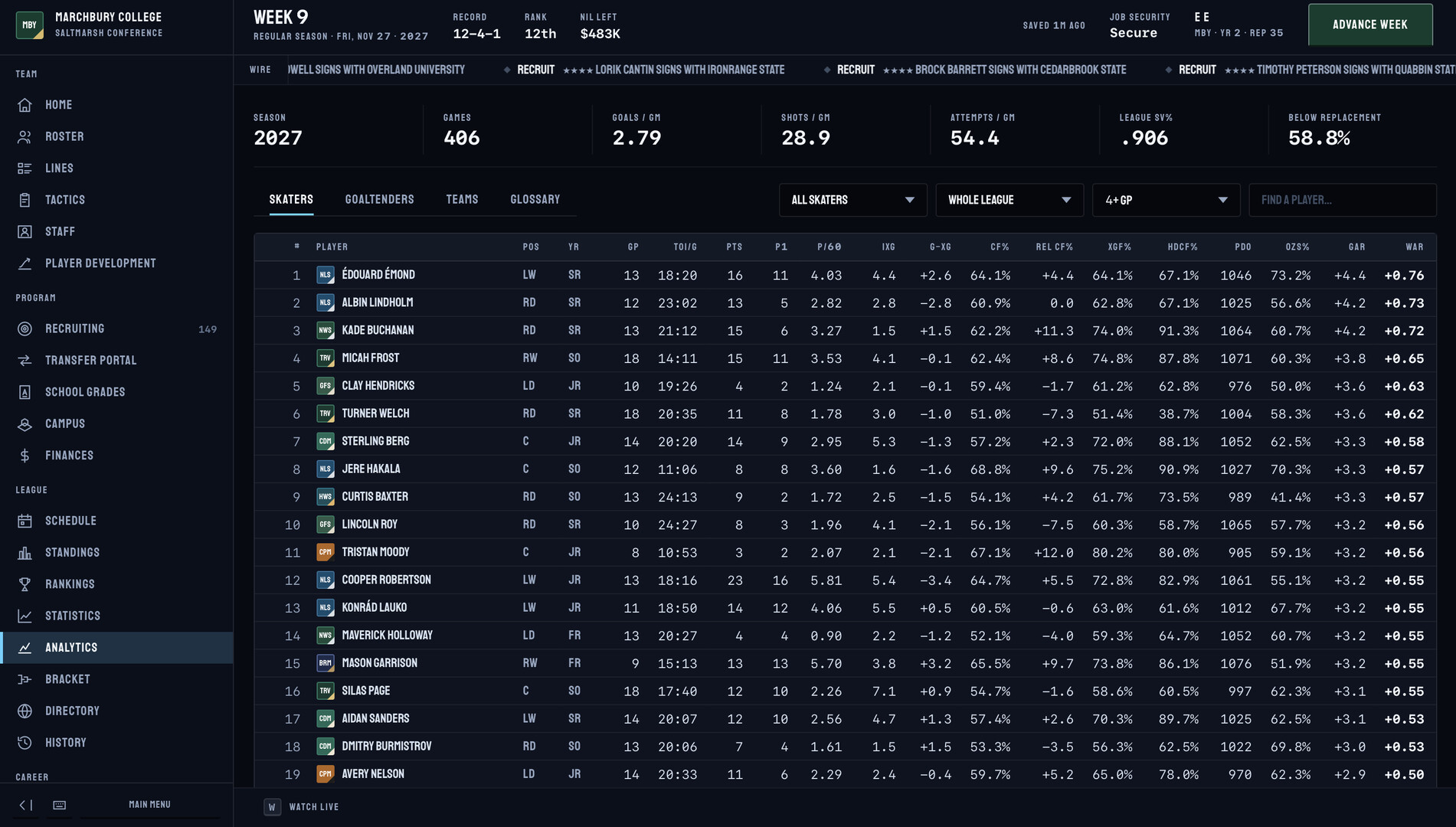Screen dimensions: 1456x827
Task: Click Kade Buchanan player name
Action: pyautogui.click(x=378, y=331)
